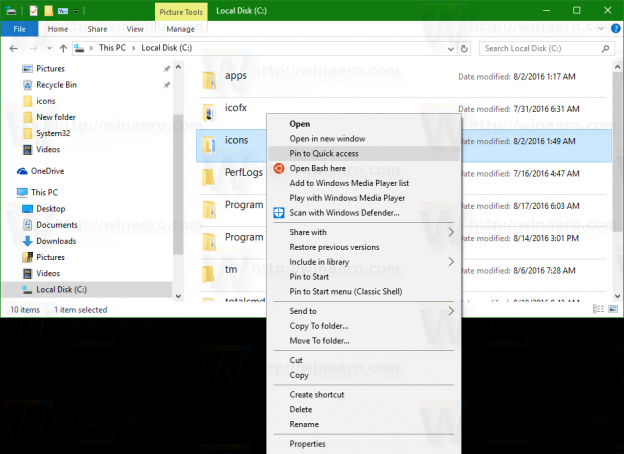Open the View ribbon tab
Image resolution: width=624 pixels, height=454 pixels.
coord(135,29)
